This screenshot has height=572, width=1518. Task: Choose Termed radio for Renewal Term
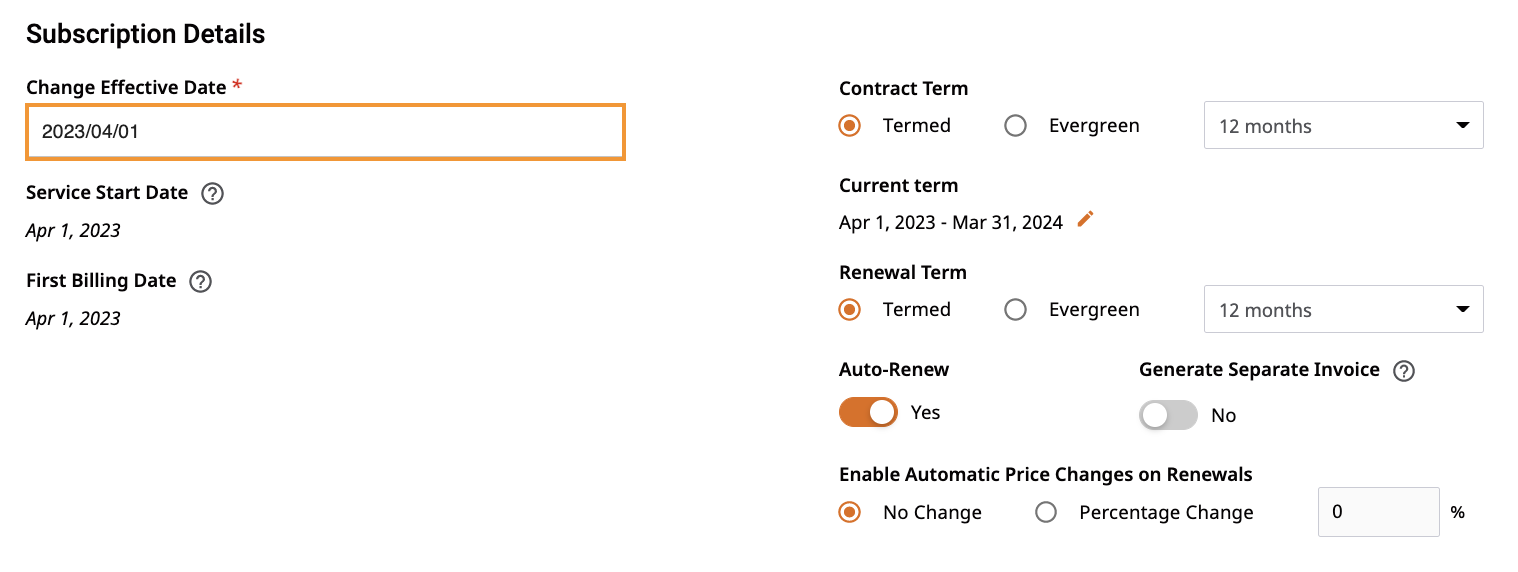[850, 310]
